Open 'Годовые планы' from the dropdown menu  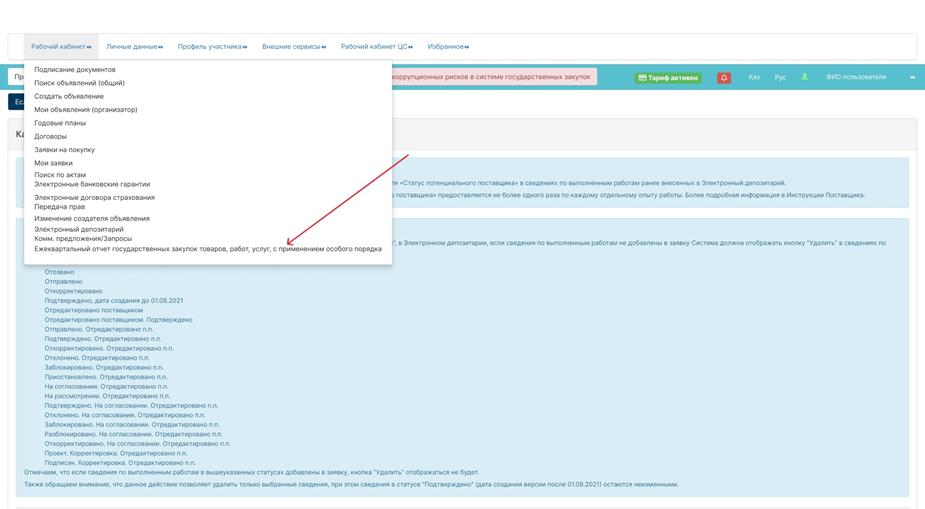[x=60, y=123]
